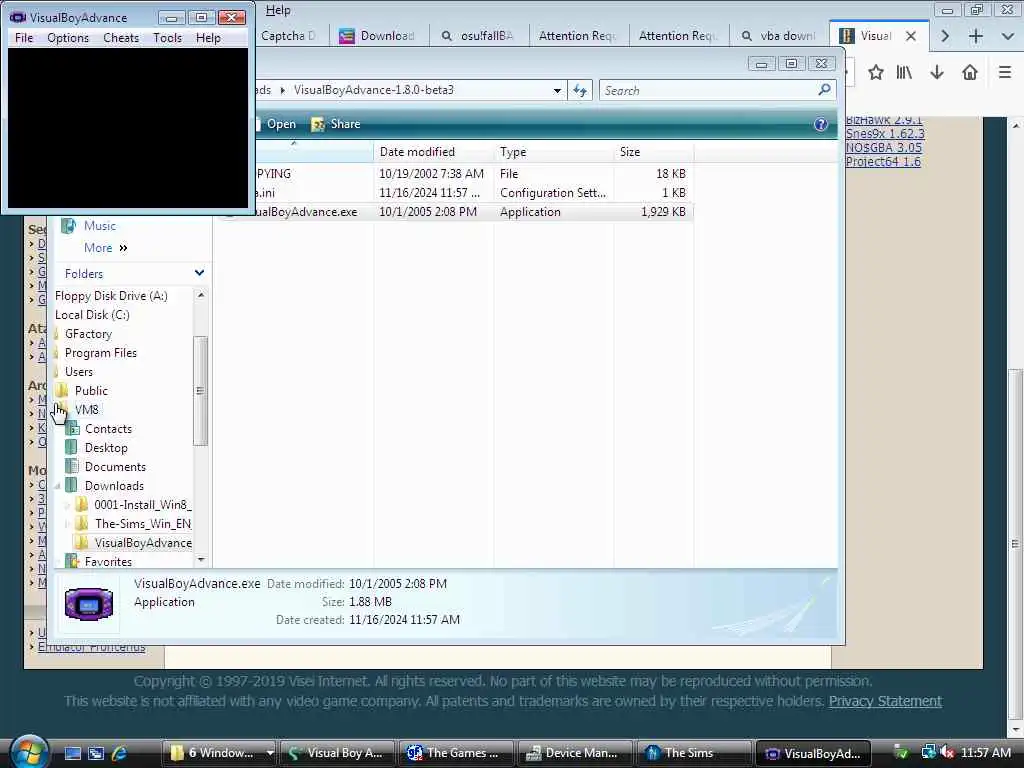Select Floppy Disk Drive (A:) in tree
The width and height of the screenshot is (1024, 768).
pos(111,296)
